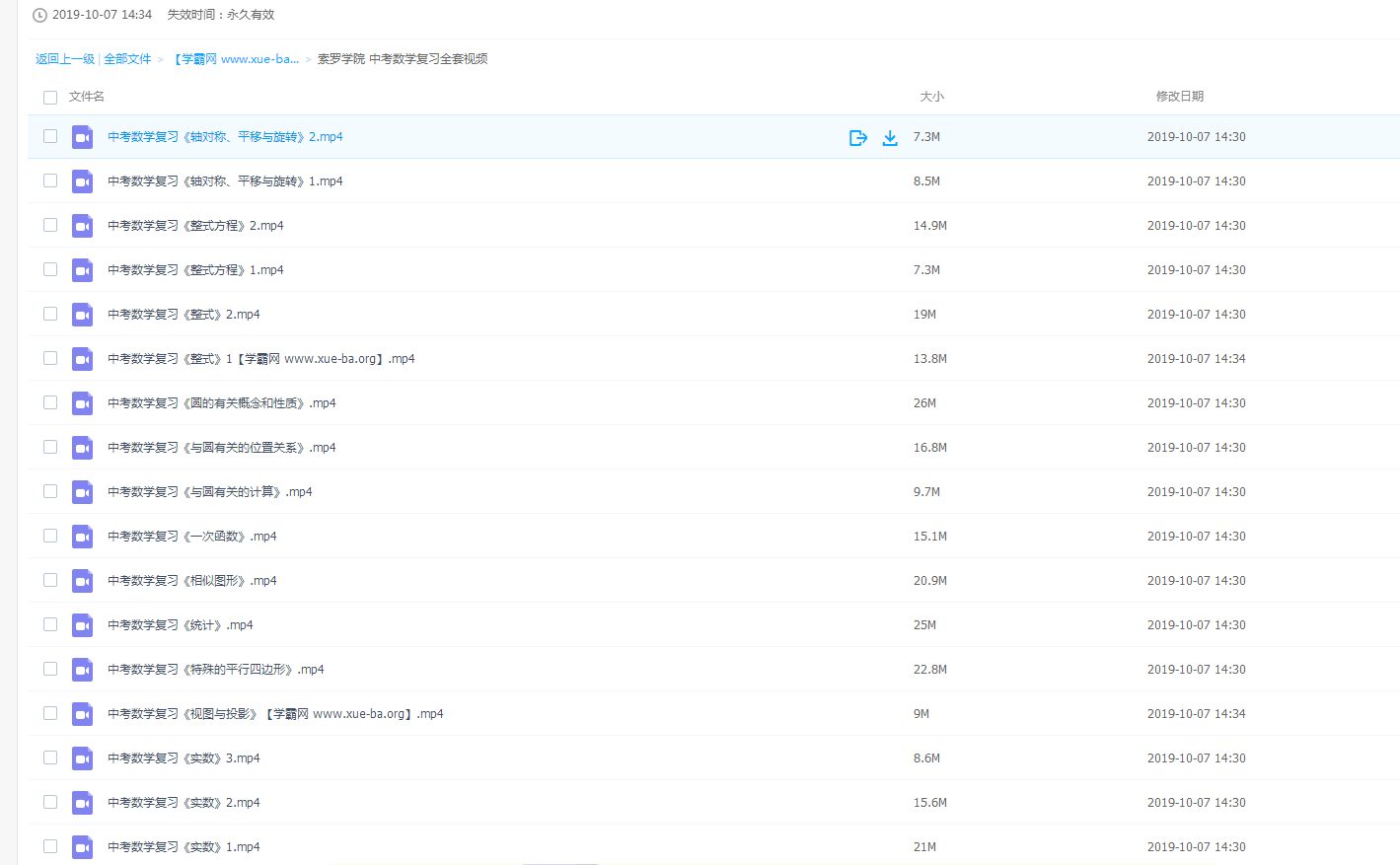Click 失效时间：永久有效 text

pos(221,15)
